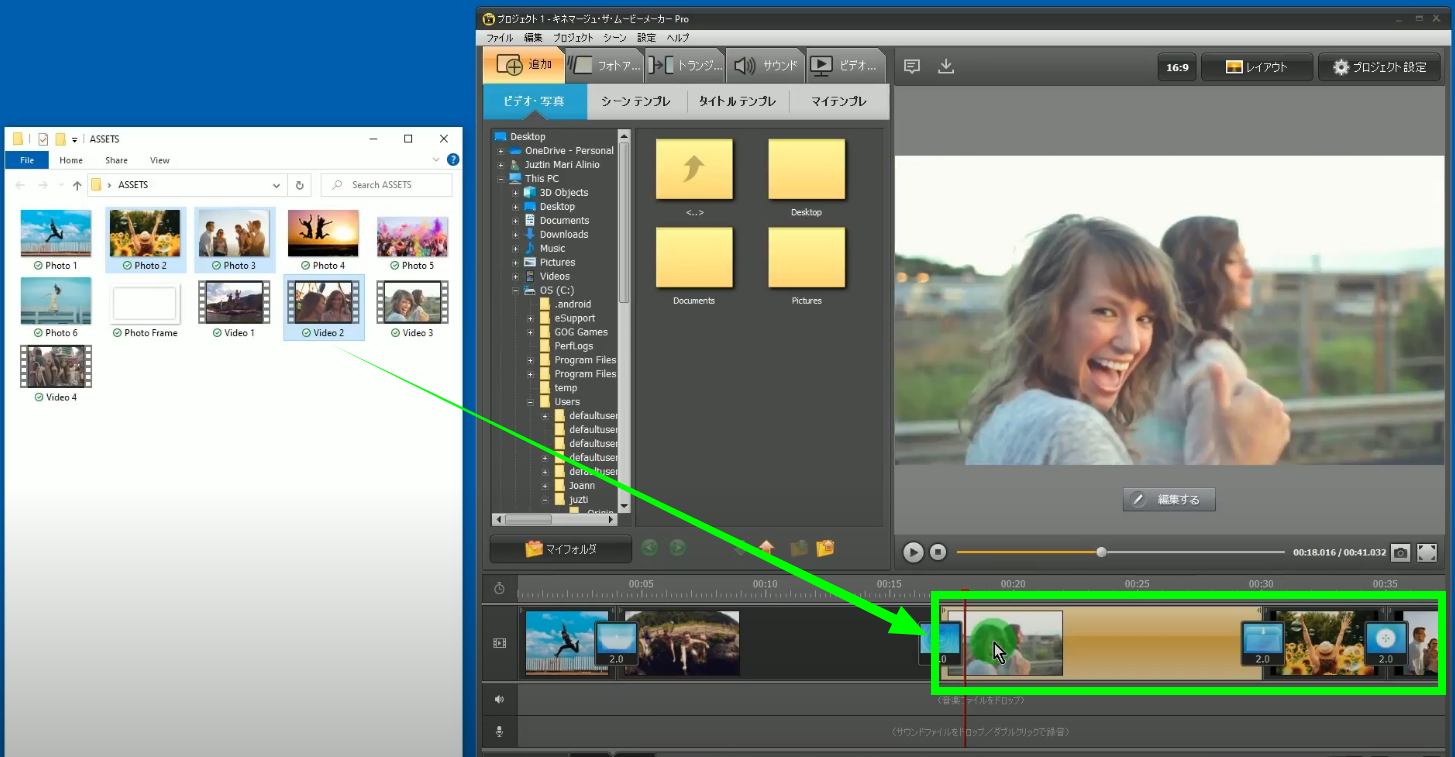Click the playback progress slider handle

[x=1101, y=552]
